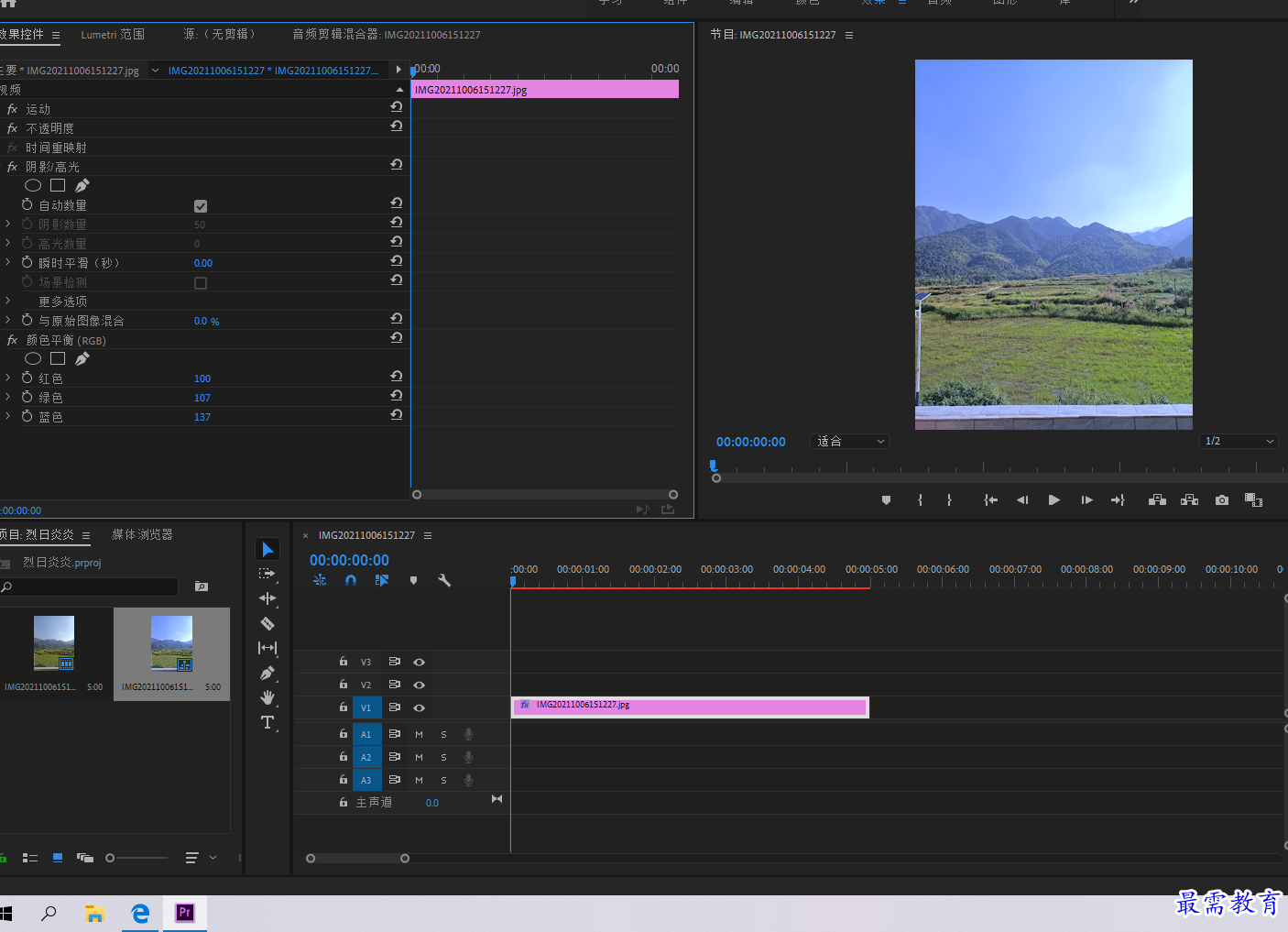Step back one frame
1288x932 pixels.
pyautogui.click(x=1022, y=500)
